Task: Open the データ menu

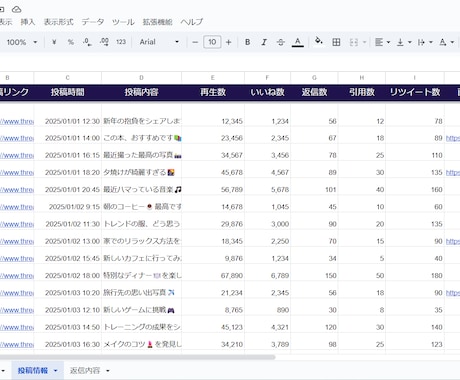Action: click(93, 22)
